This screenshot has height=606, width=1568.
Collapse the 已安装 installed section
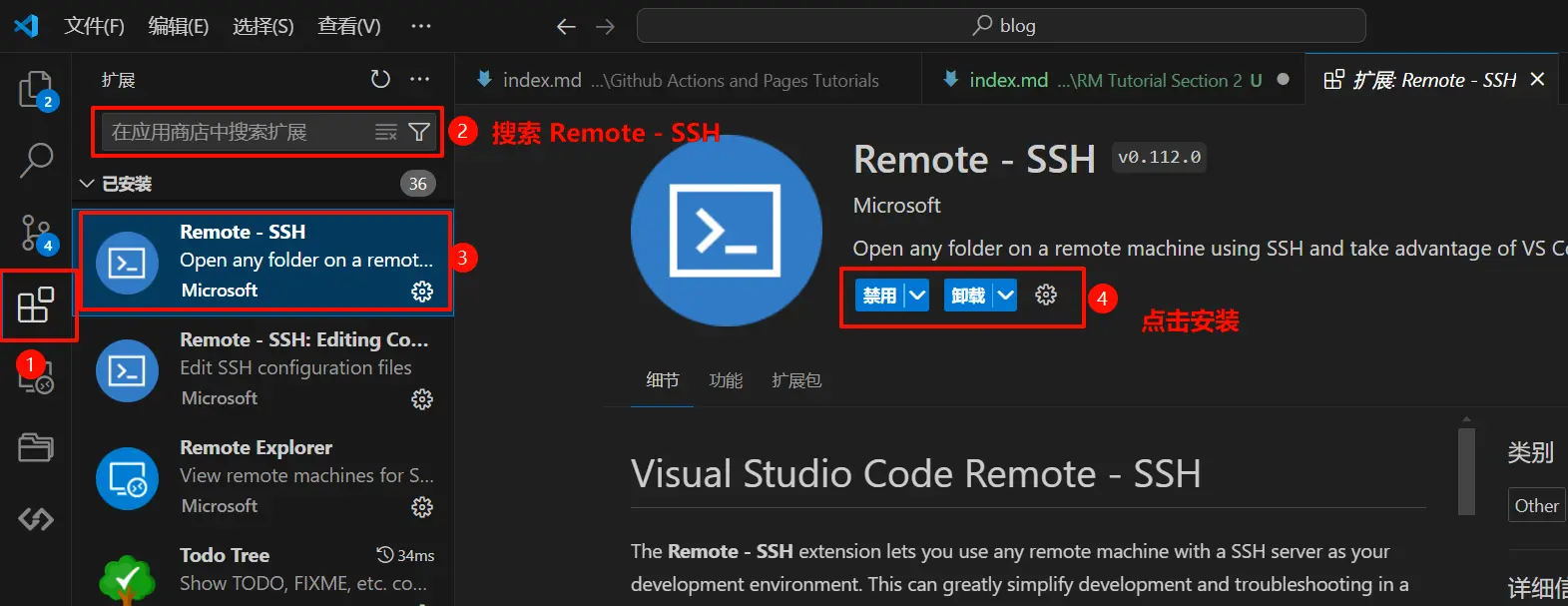pos(87,184)
